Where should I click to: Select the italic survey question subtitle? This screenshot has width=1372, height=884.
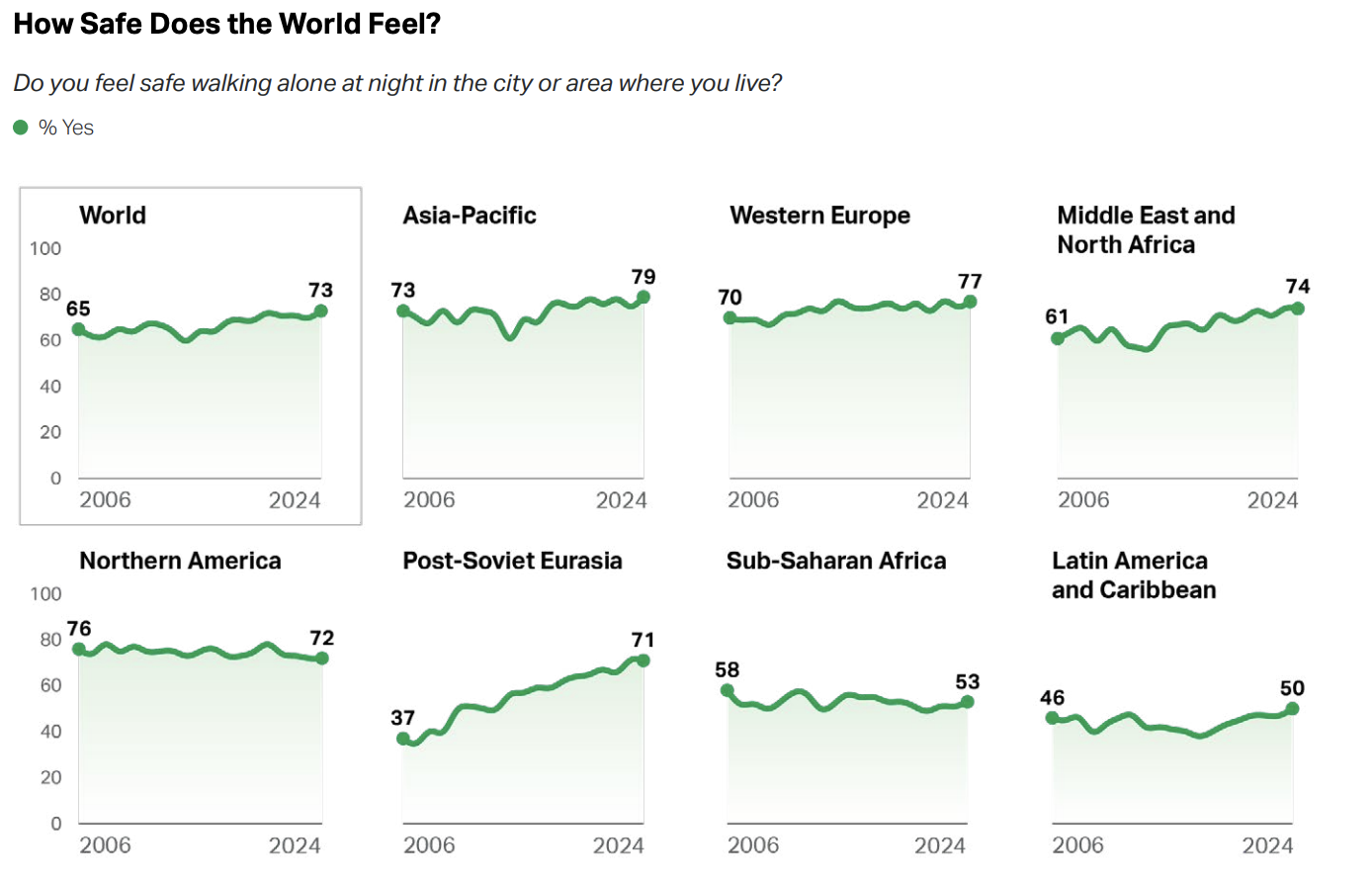point(397,83)
